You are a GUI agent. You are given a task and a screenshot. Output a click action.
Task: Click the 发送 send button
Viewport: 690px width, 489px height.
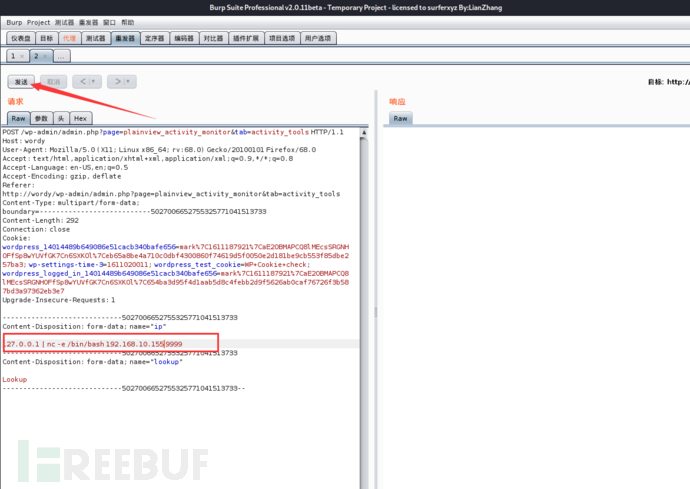21,82
